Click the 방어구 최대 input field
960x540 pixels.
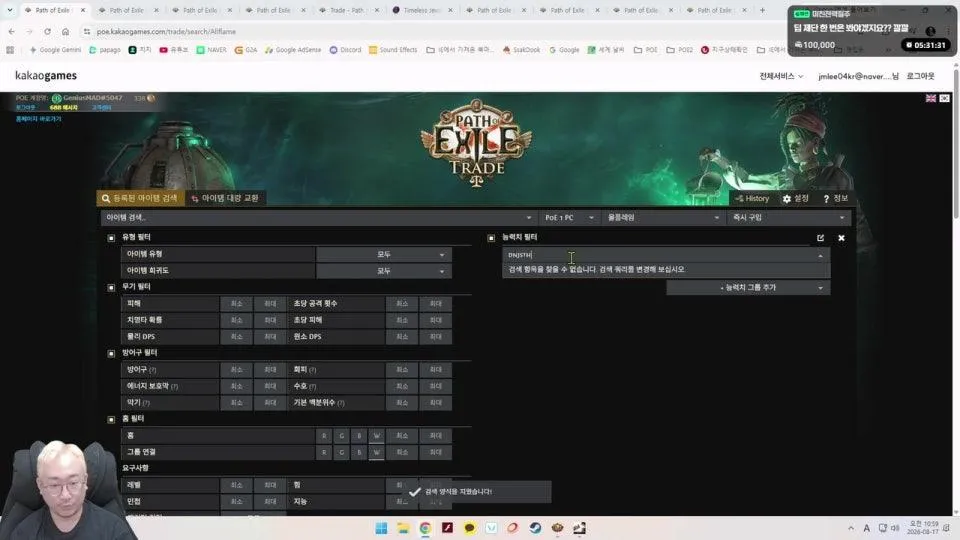click(270, 370)
